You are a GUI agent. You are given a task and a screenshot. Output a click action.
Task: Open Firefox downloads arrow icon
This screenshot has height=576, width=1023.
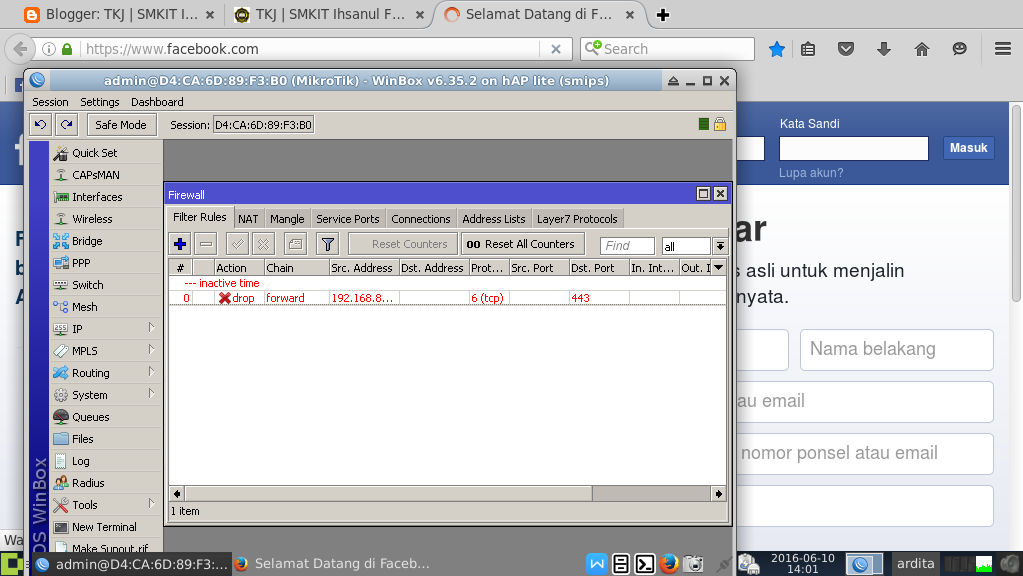pyautogui.click(x=883, y=49)
